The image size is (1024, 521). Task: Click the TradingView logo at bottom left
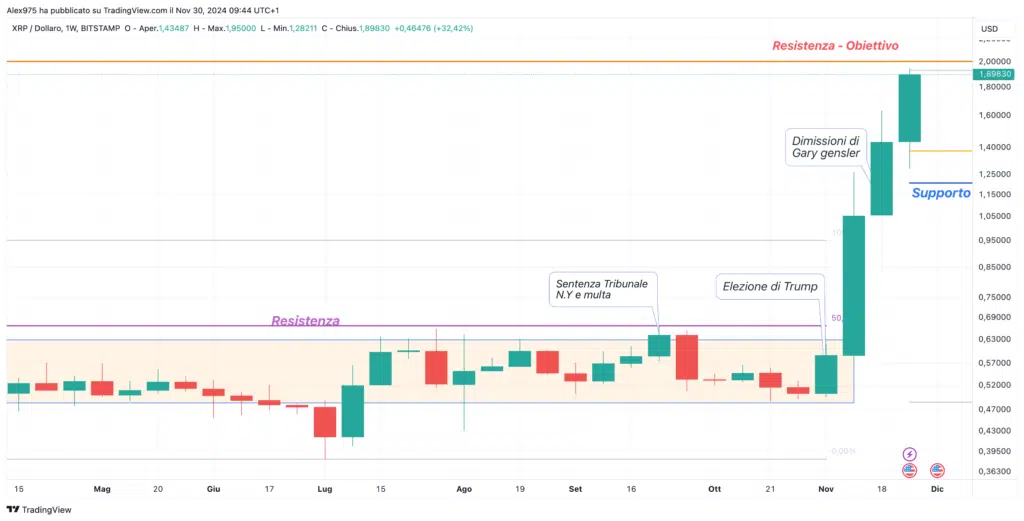[x=39, y=509]
